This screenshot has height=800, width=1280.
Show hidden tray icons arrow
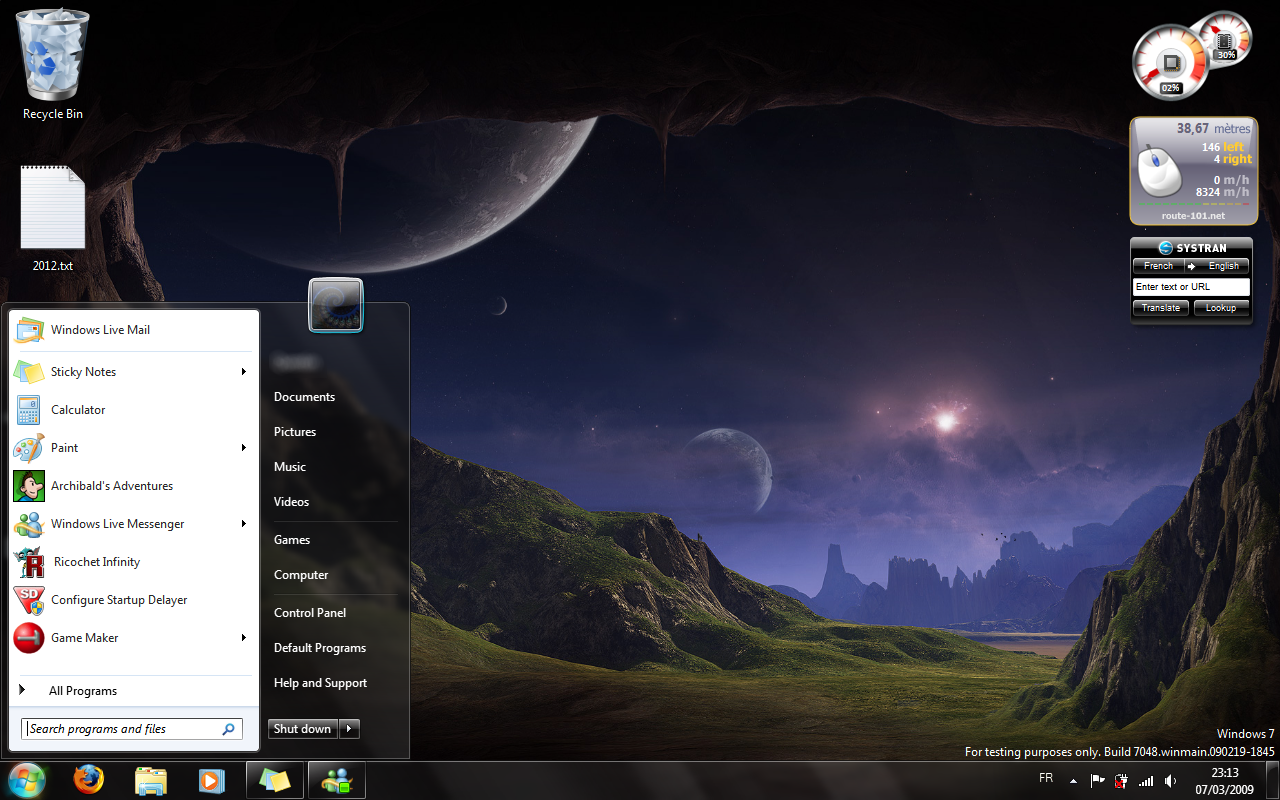pyautogui.click(x=1073, y=781)
